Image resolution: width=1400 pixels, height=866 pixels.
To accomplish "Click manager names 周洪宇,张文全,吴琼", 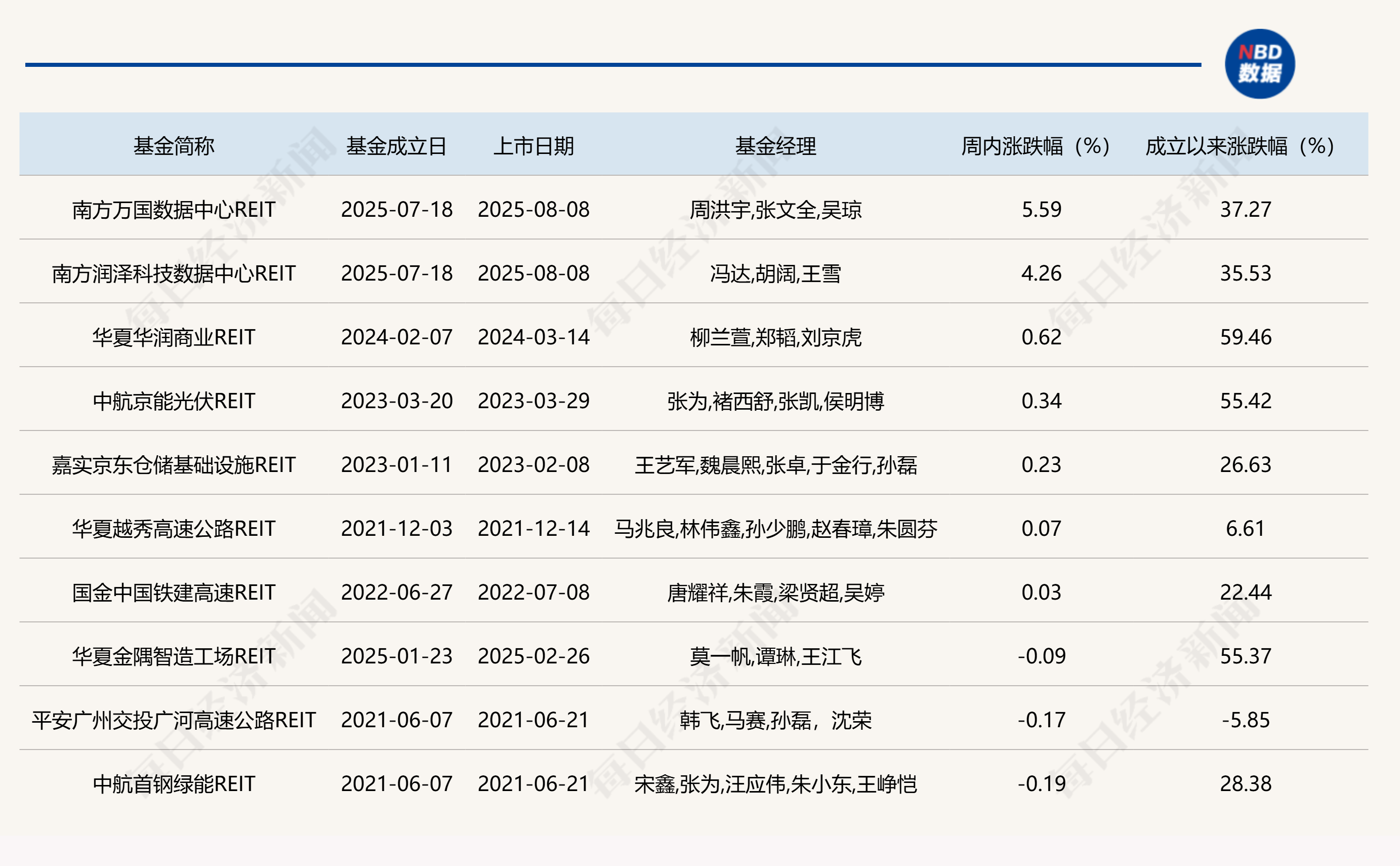I will [x=775, y=210].
